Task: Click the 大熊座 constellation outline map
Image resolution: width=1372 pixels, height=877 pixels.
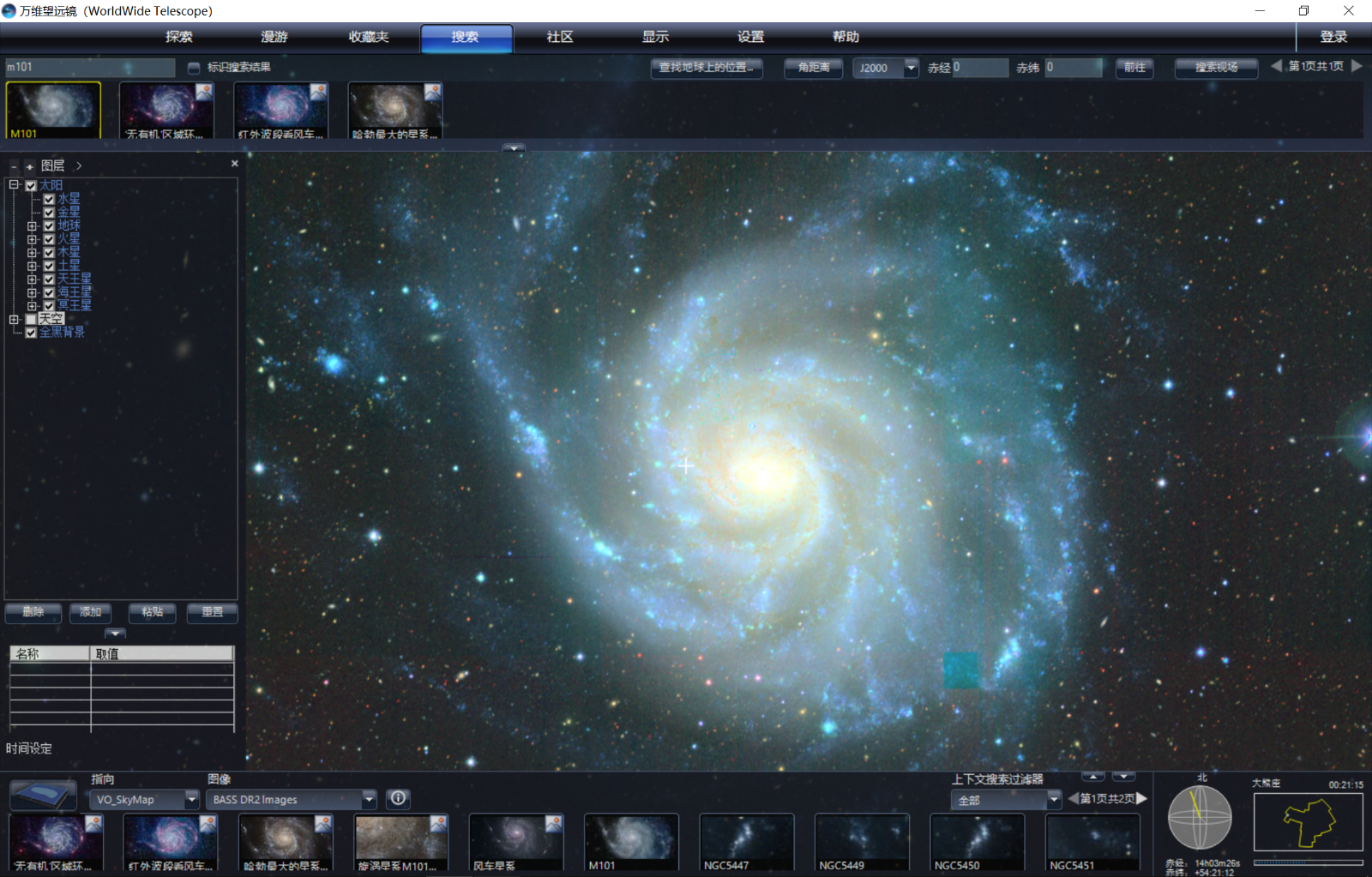Action: (x=1308, y=821)
